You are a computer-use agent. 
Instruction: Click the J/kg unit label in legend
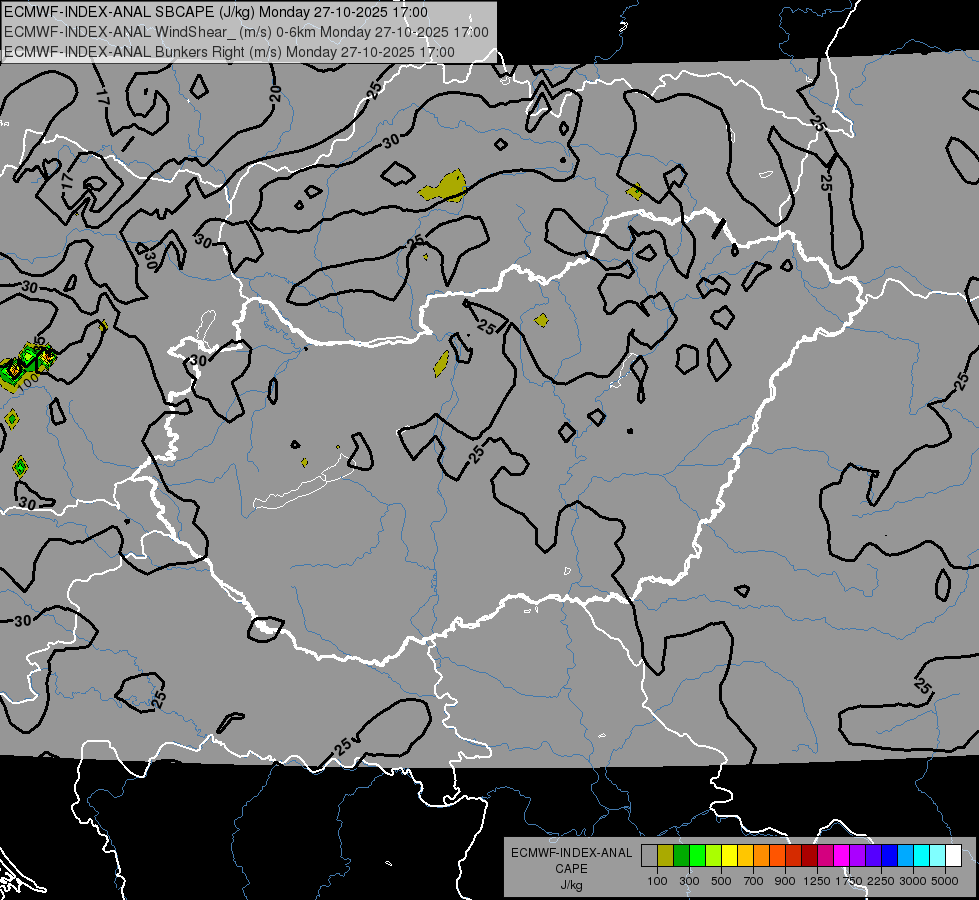(571, 885)
